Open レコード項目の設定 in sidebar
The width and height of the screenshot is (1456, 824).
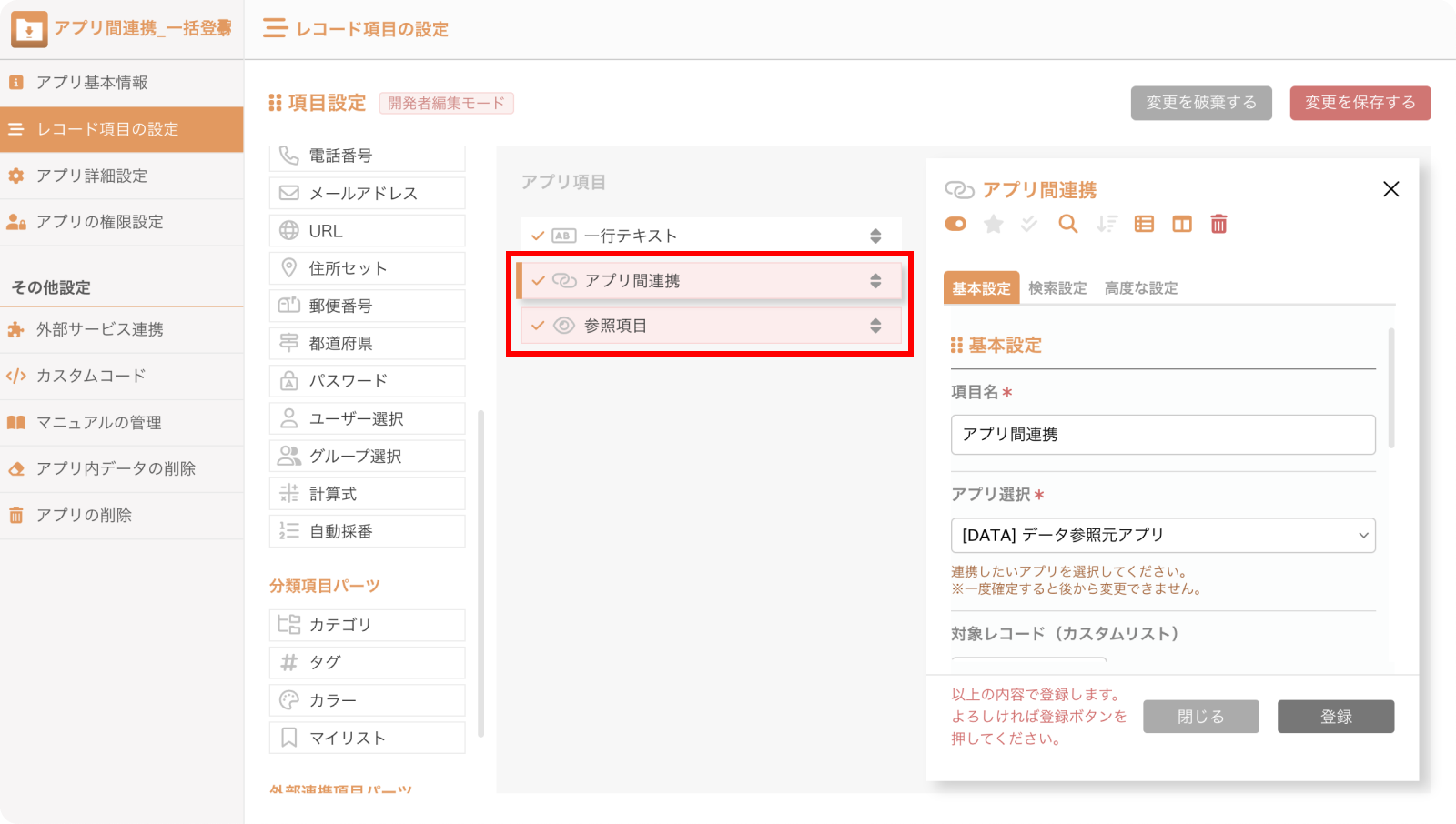coord(122,129)
